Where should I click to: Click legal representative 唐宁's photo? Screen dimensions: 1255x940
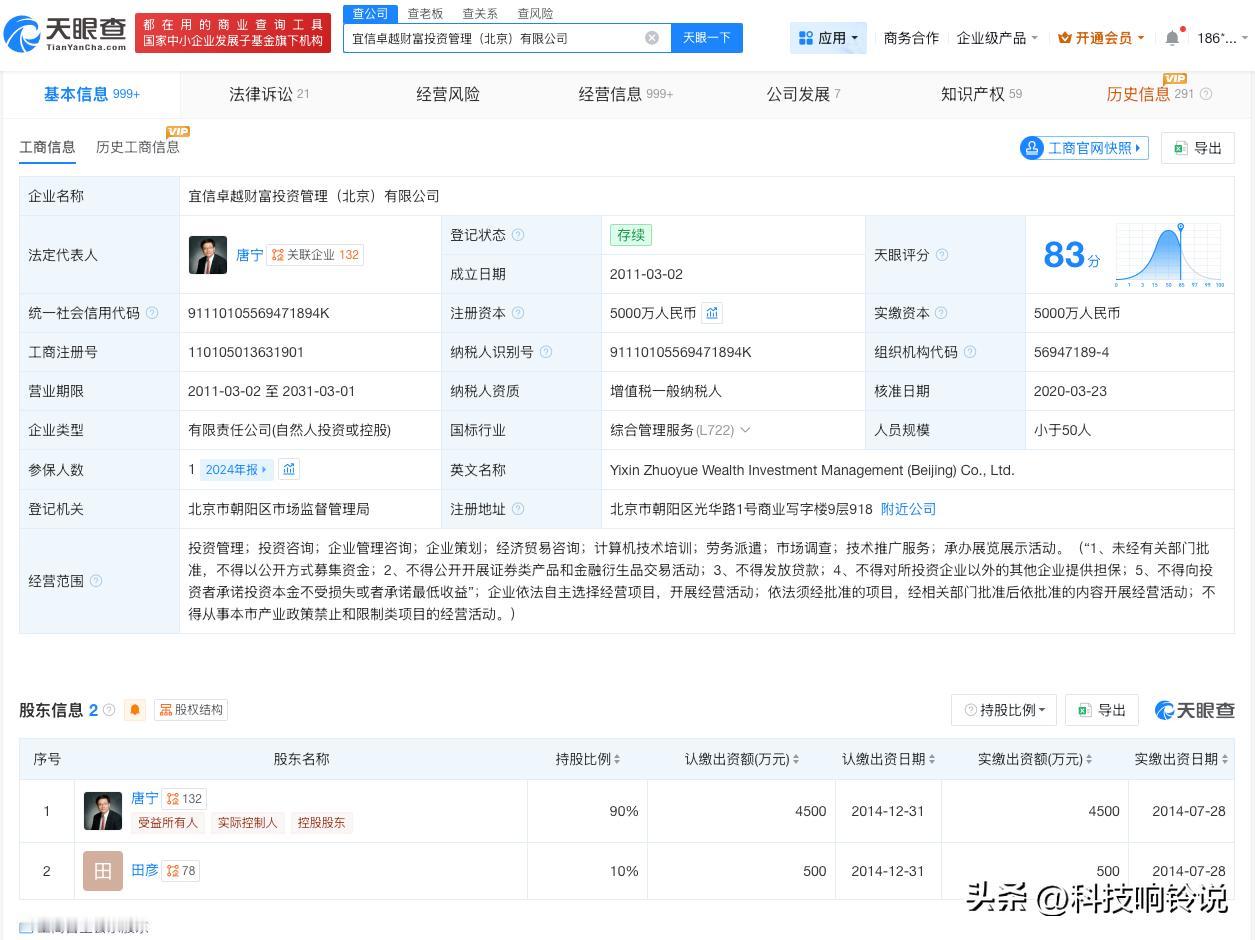[208, 255]
